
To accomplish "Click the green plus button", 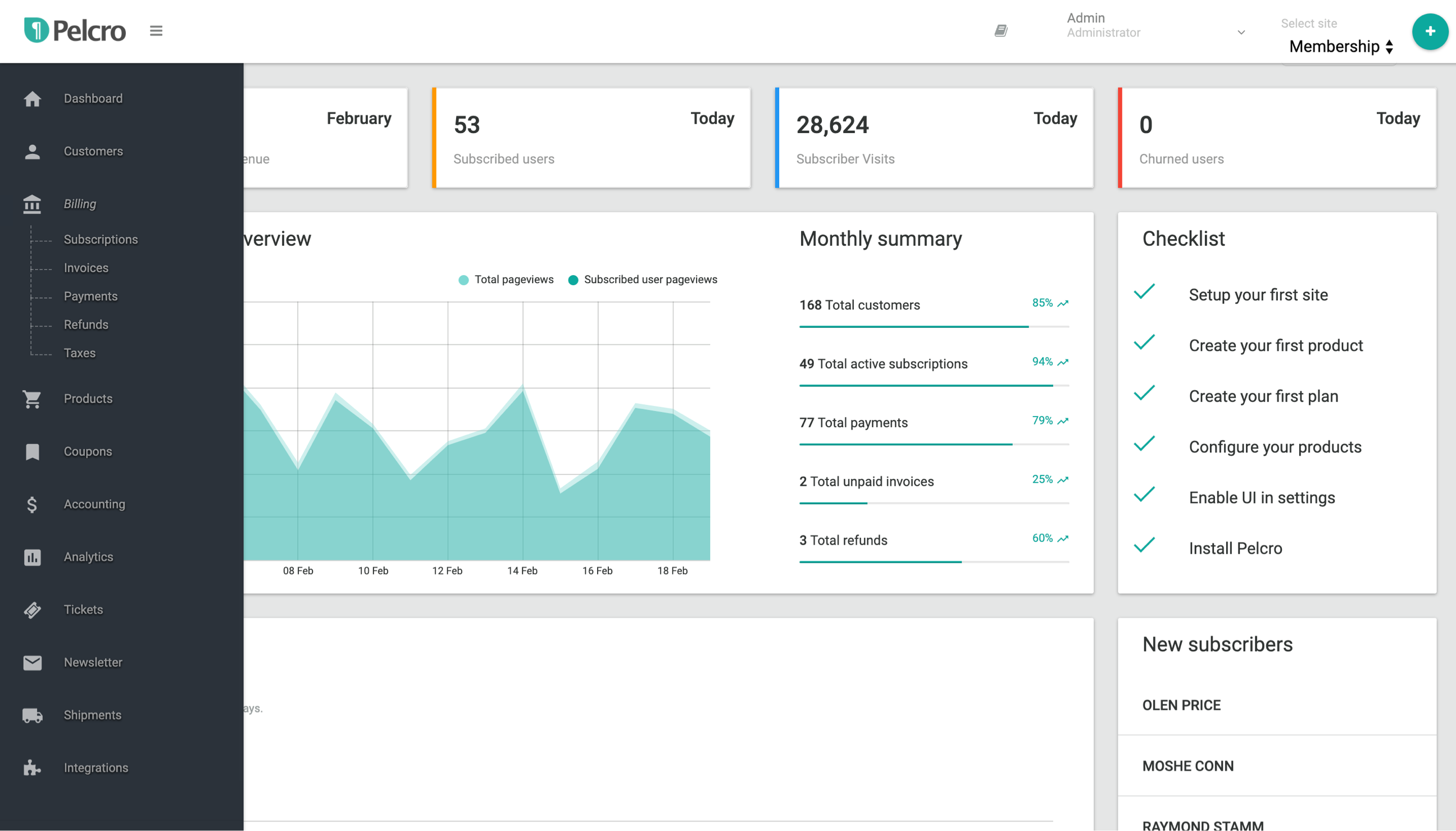I will [x=1429, y=31].
